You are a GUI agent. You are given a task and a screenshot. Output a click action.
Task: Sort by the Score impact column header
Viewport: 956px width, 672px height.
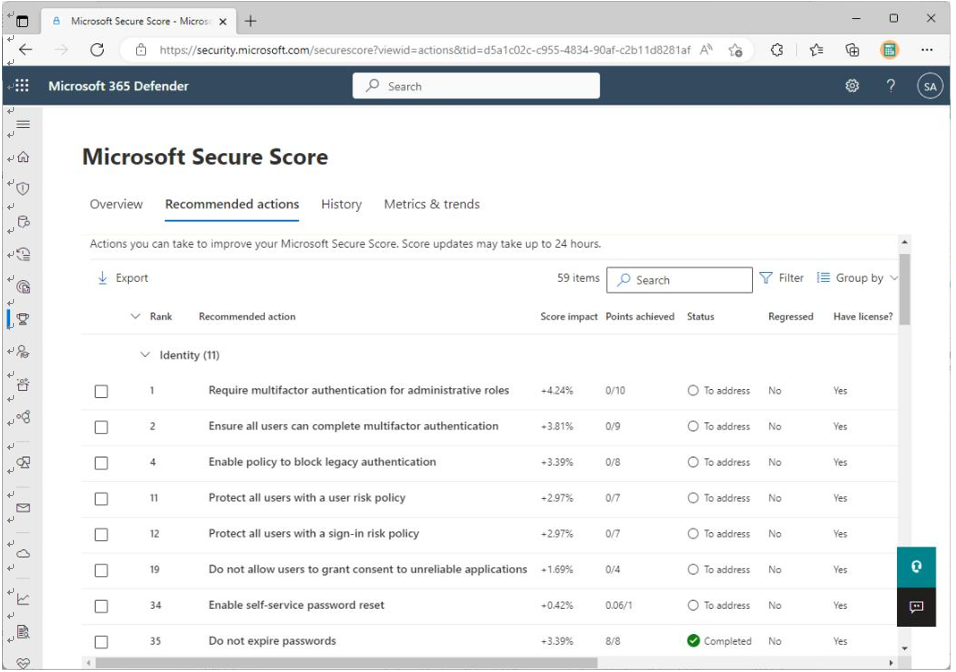[569, 316]
